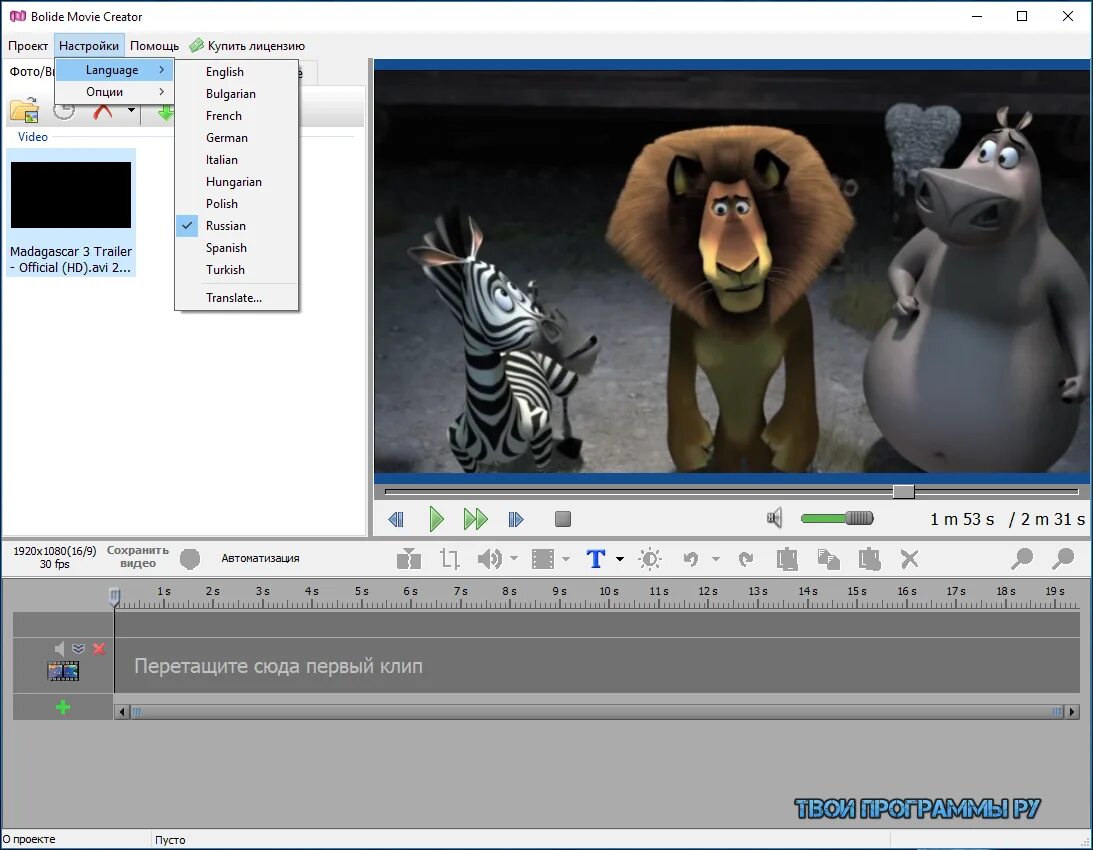Open the Настройки menu
Screen dimensions: 1093x850
pos(89,46)
